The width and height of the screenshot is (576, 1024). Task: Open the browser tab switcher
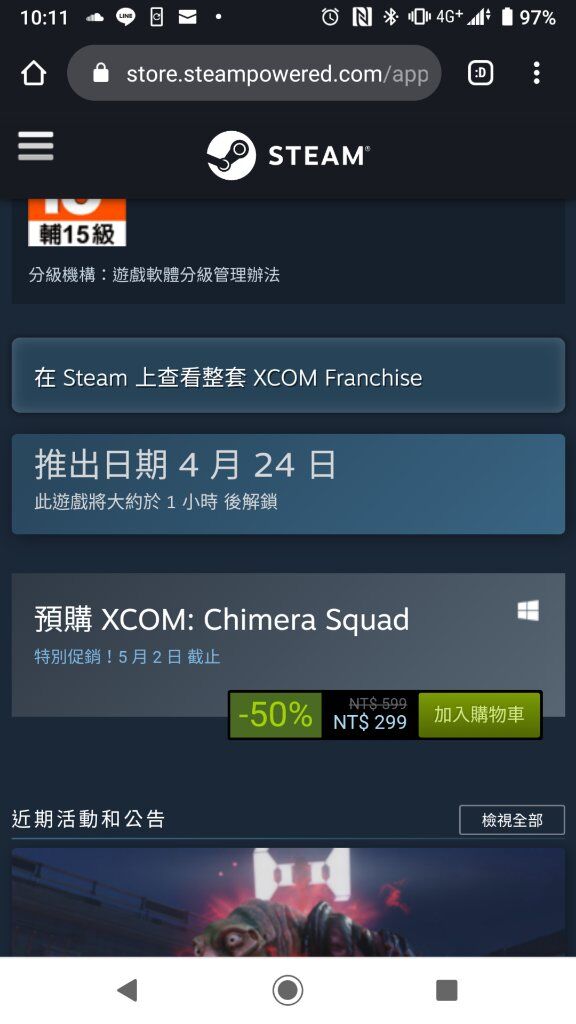481,73
